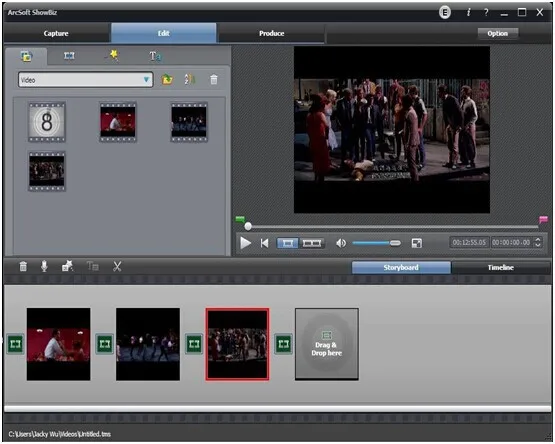Click the pink mark-out flag

(543, 220)
